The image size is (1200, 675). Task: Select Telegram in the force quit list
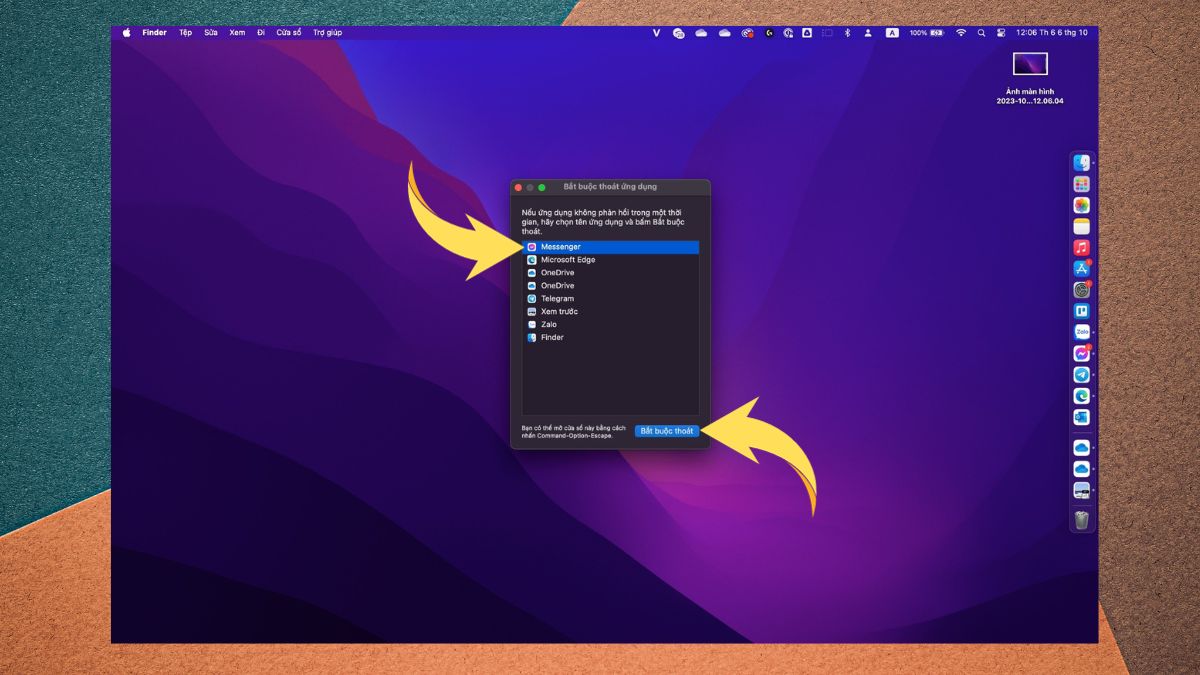click(610, 299)
